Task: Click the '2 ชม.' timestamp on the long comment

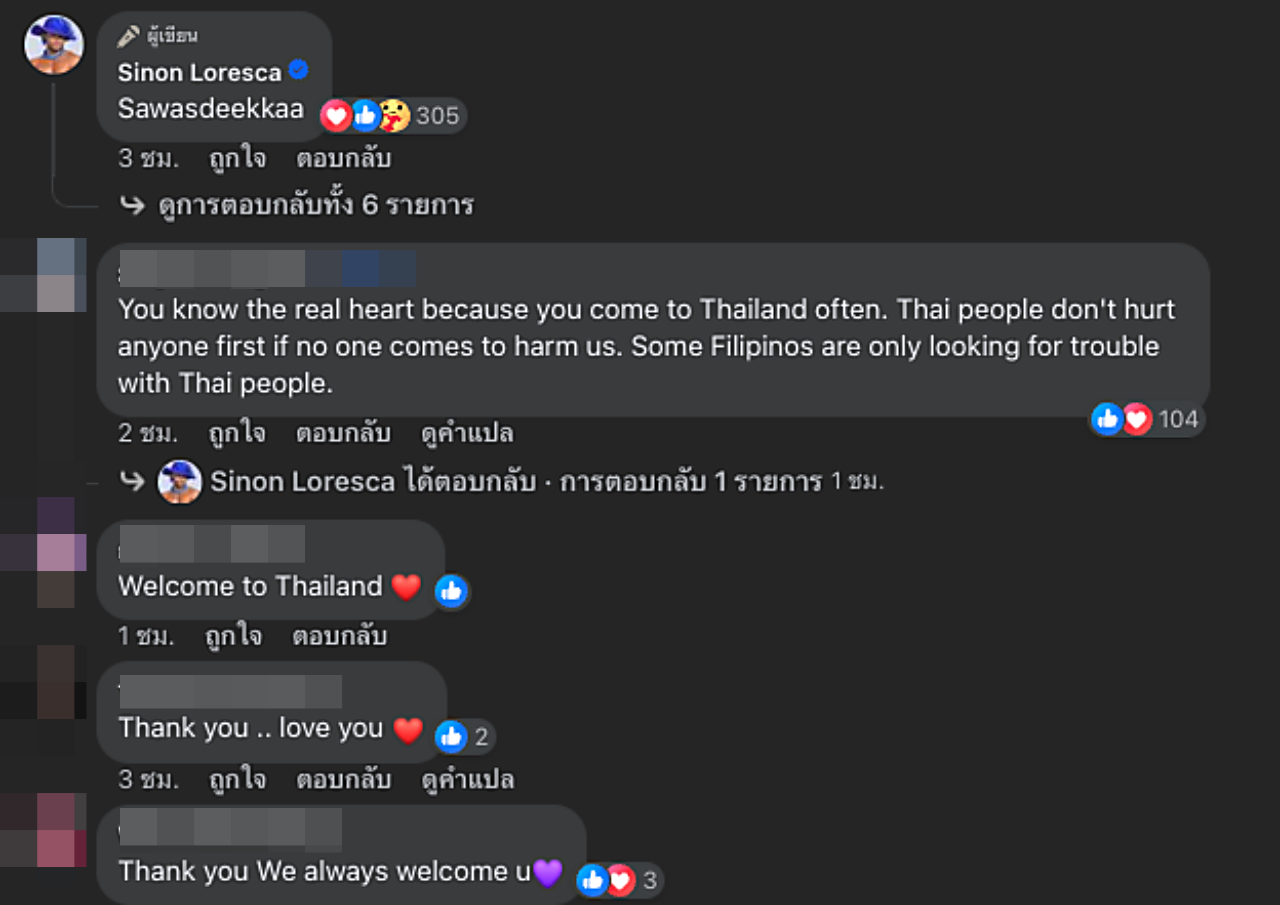Action: click(147, 433)
